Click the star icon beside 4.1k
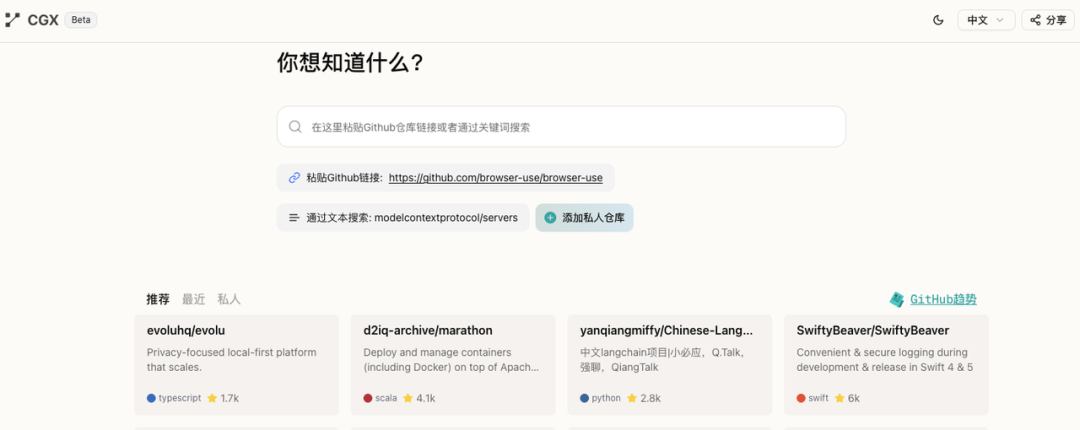Screen dimensions: 1080x430 (408, 398)
